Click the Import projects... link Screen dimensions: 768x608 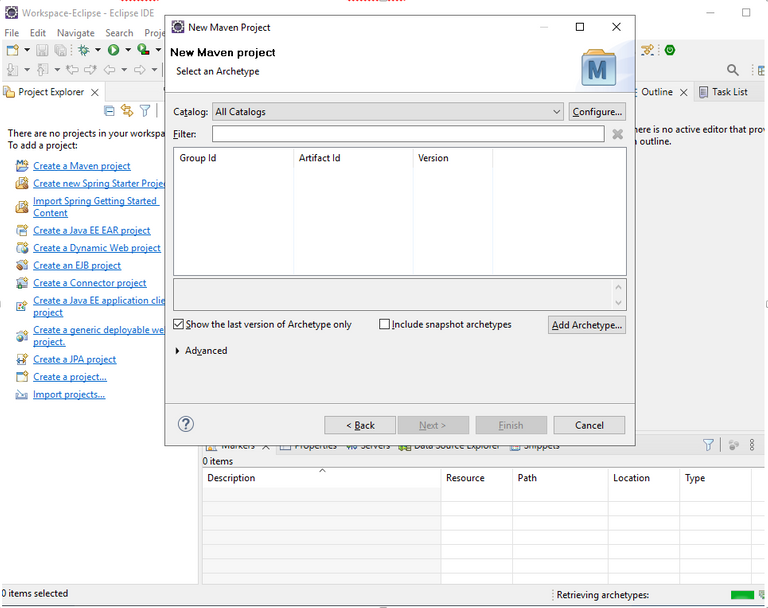click(69, 395)
